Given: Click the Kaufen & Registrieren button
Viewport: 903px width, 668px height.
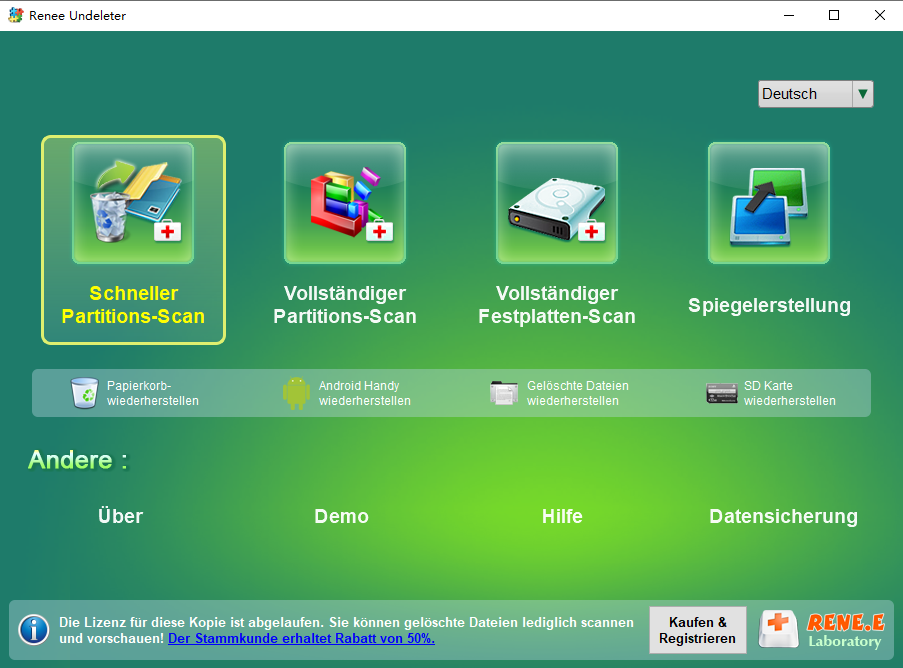Looking at the screenshot, I should point(697,630).
